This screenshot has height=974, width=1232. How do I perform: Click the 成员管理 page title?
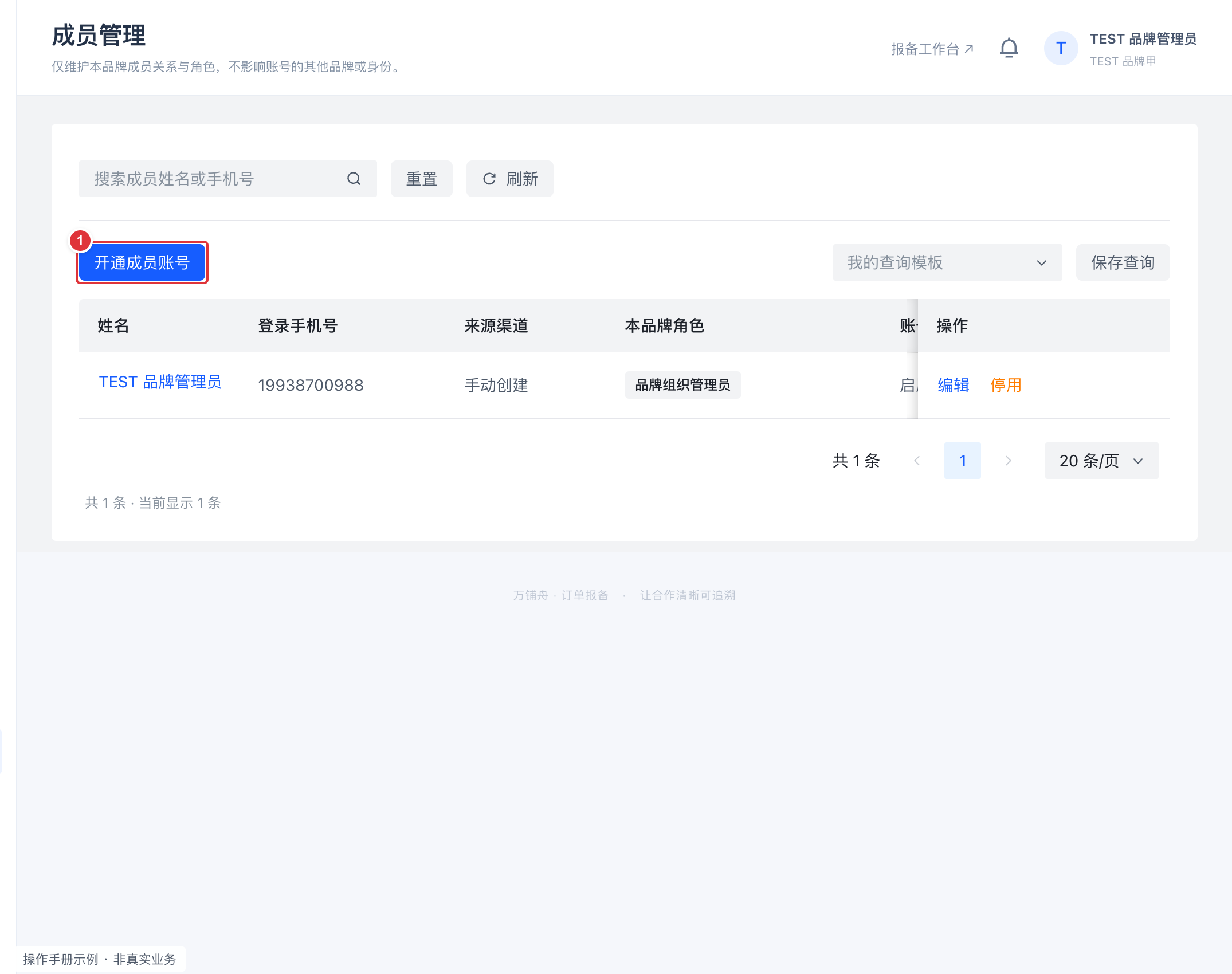pos(99,36)
